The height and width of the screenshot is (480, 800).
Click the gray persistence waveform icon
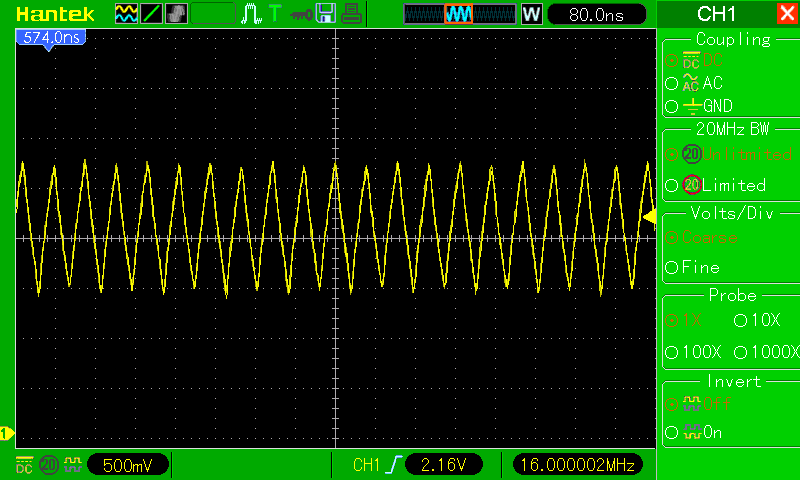tap(177, 14)
